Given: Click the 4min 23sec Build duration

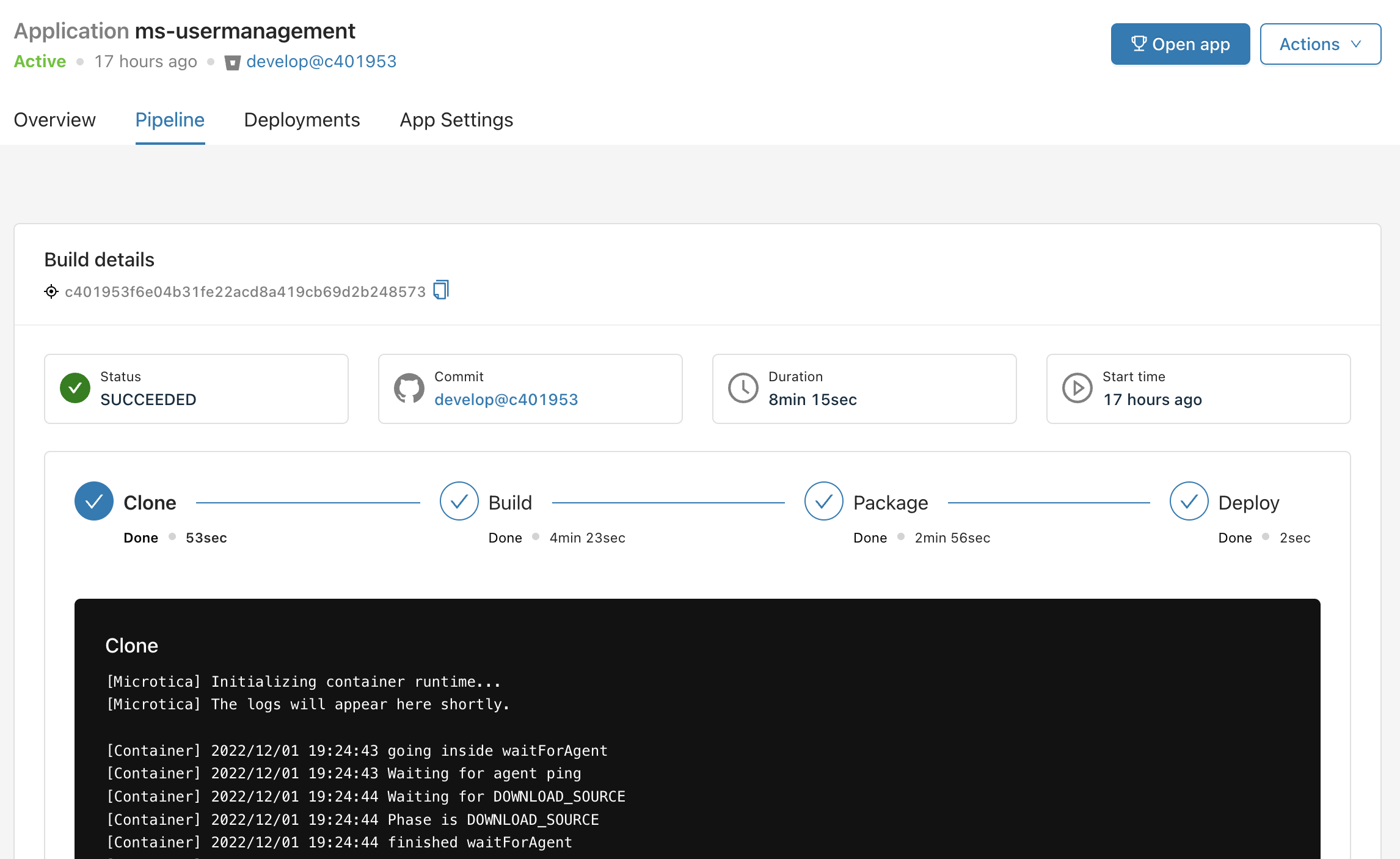Looking at the screenshot, I should 588,538.
